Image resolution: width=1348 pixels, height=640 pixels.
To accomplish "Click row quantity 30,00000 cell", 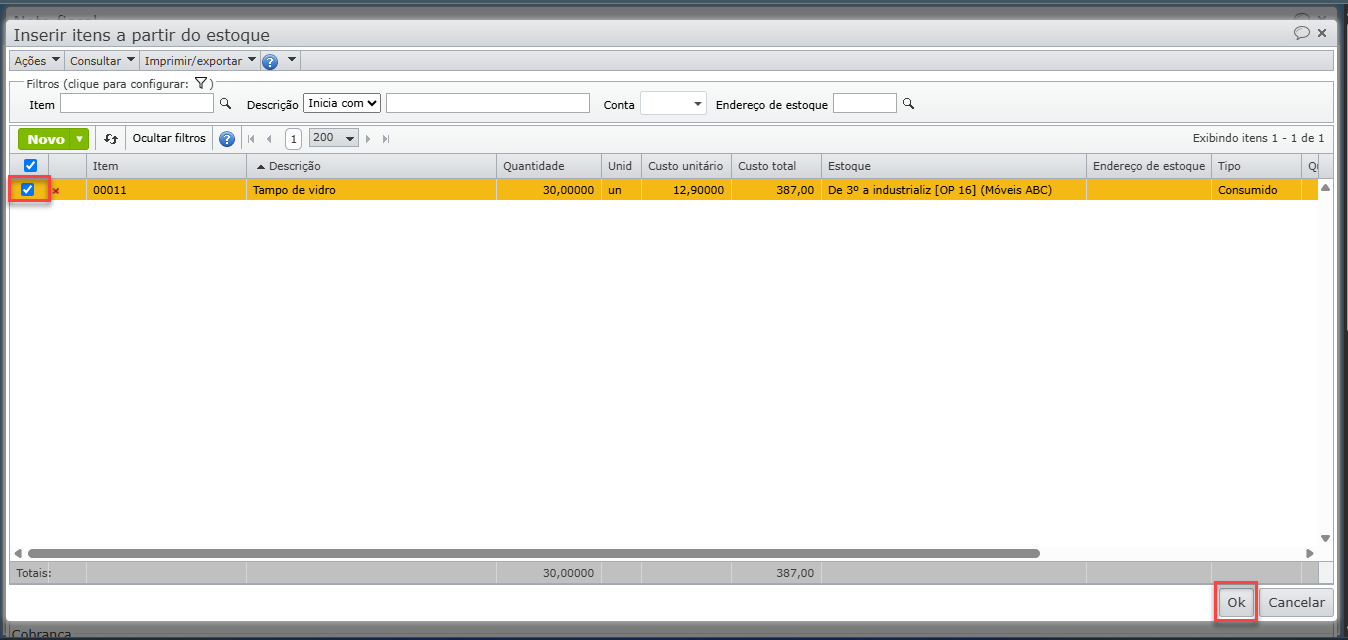I will pos(548,190).
